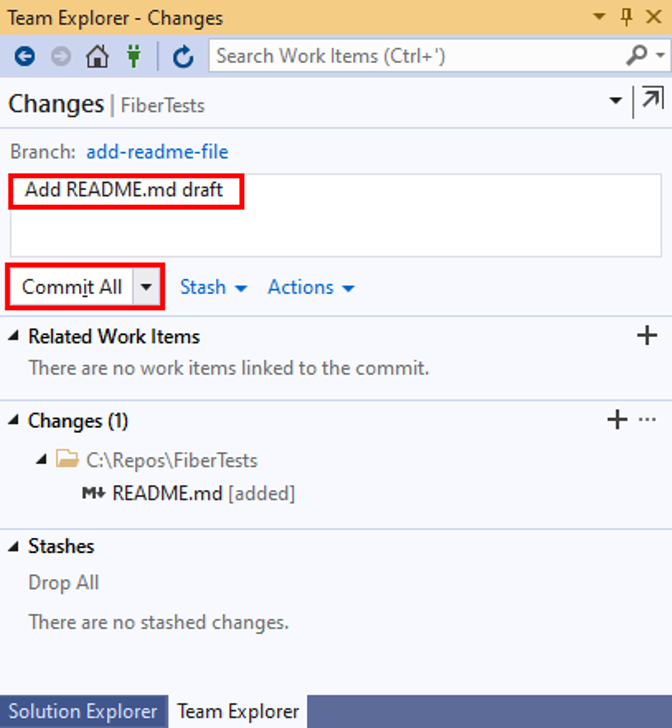Toggle auto-hide pin for Team Explorer
Image resolution: width=672 pixels, height=728 pixels.
pos(627,17)
